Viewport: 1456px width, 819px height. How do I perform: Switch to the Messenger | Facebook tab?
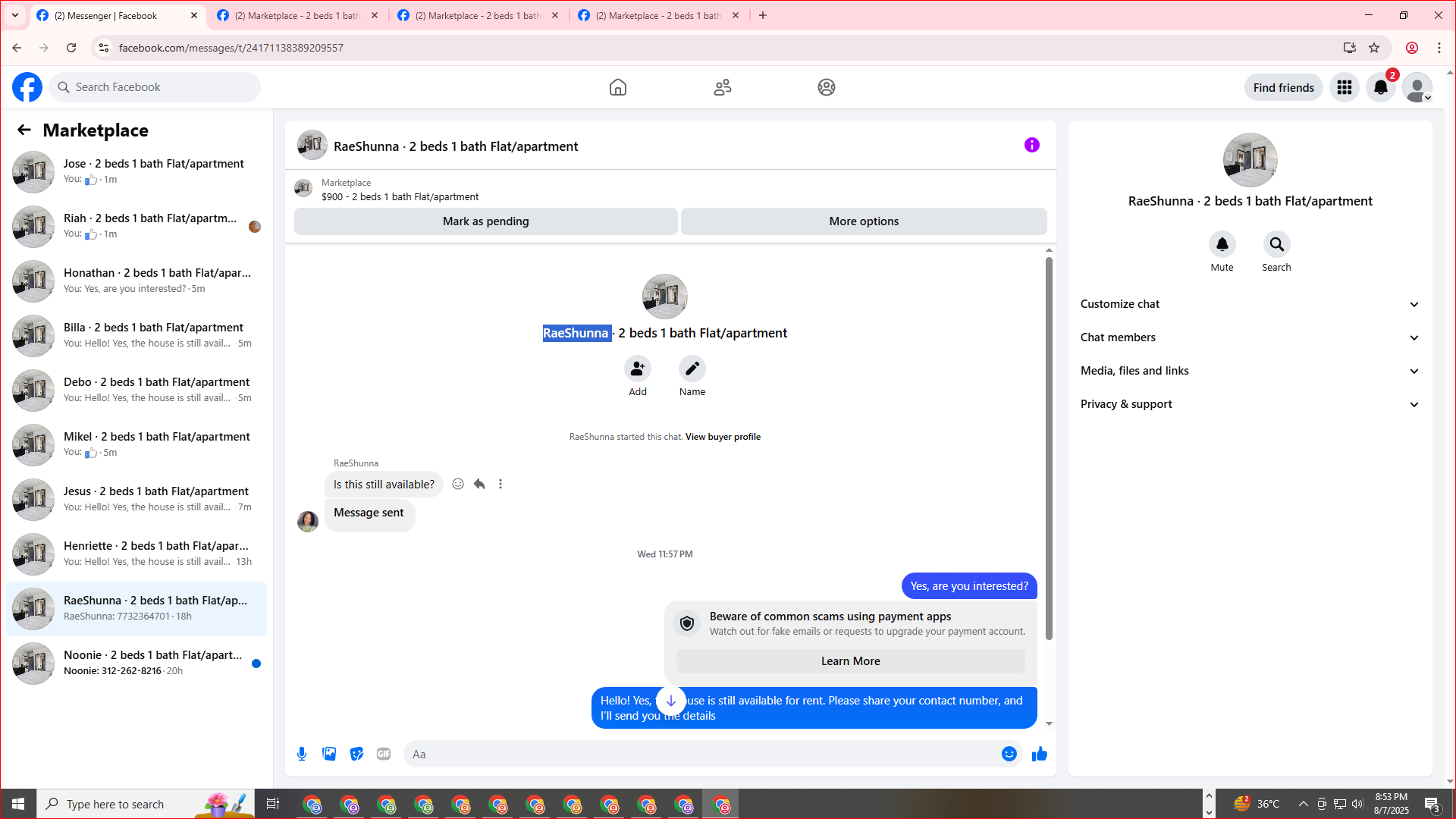118,15
